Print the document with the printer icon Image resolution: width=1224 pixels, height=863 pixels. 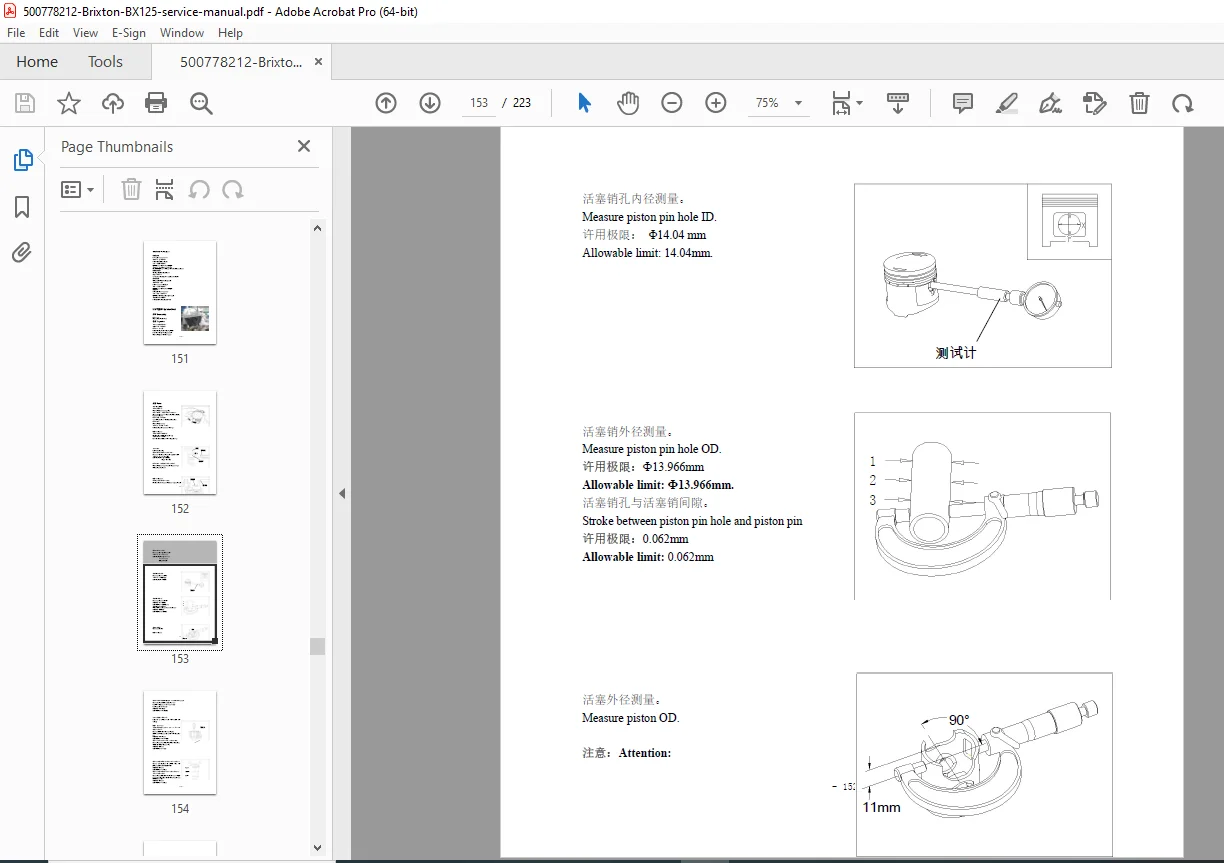point(156,103)
